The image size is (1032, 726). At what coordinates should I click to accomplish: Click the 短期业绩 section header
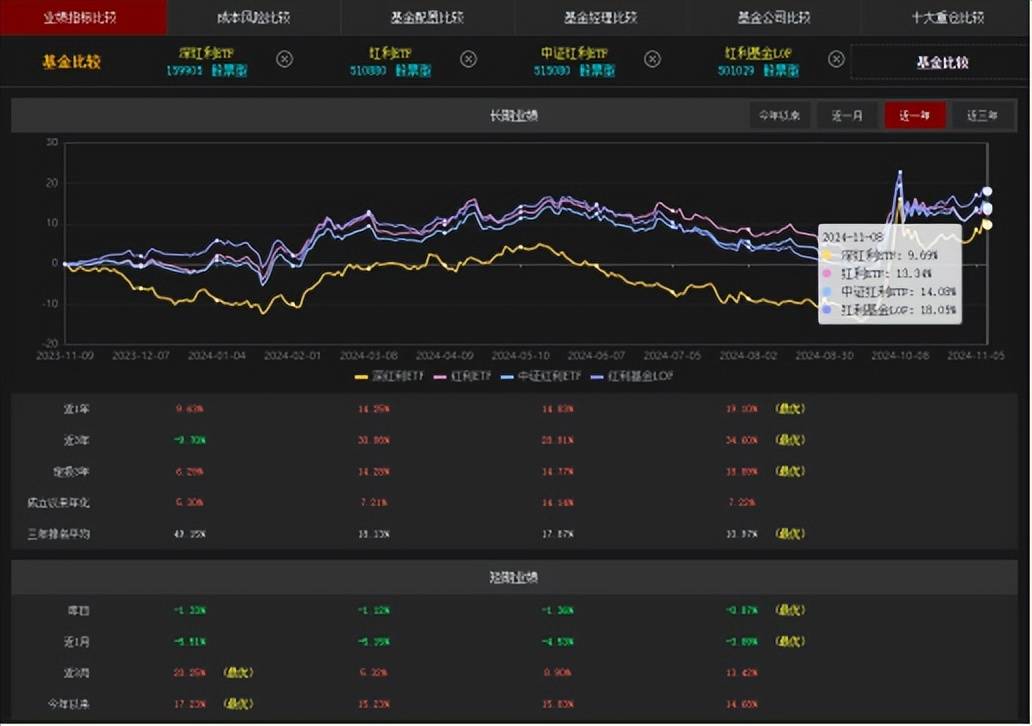click(x=513, y=577)
